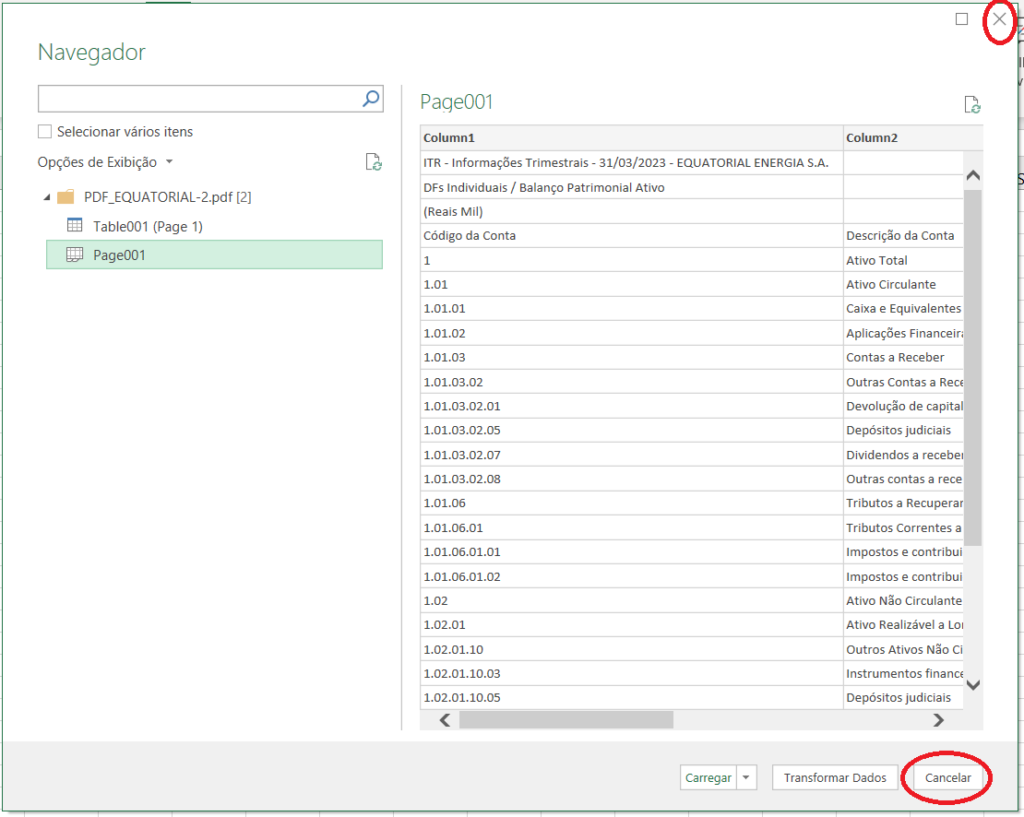Click the 1.01.03.02.08 cell

(x=632, y=479)
